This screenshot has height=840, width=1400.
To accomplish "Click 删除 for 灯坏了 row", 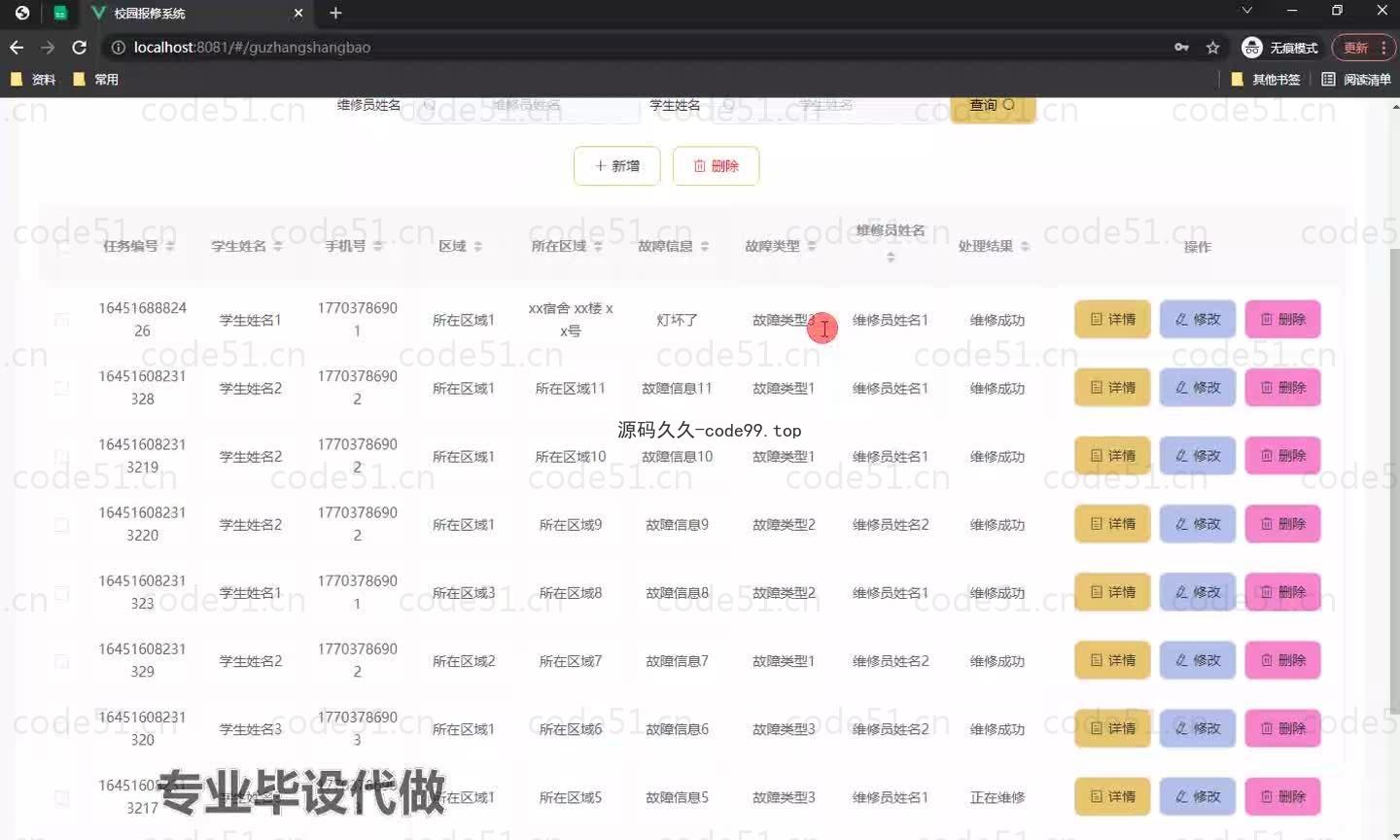I will 1283,319.
